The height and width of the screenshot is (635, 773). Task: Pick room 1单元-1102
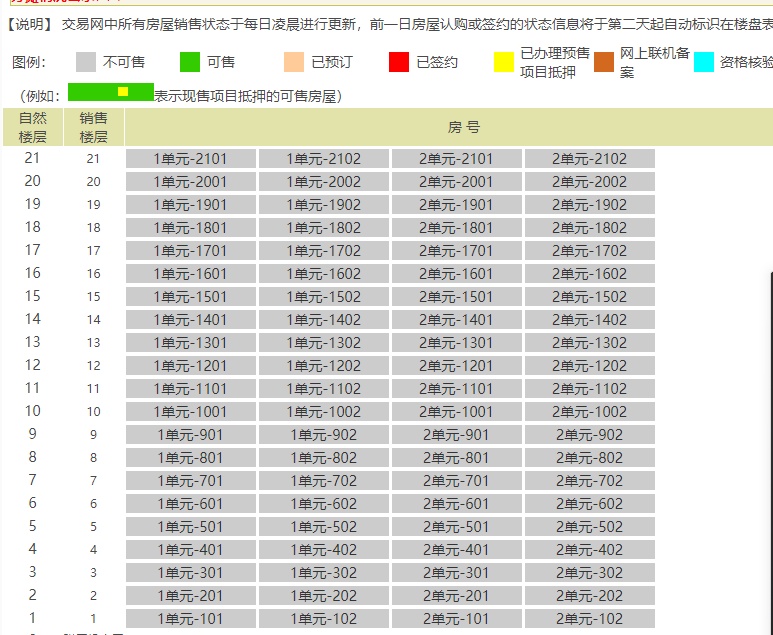[324, 389]
